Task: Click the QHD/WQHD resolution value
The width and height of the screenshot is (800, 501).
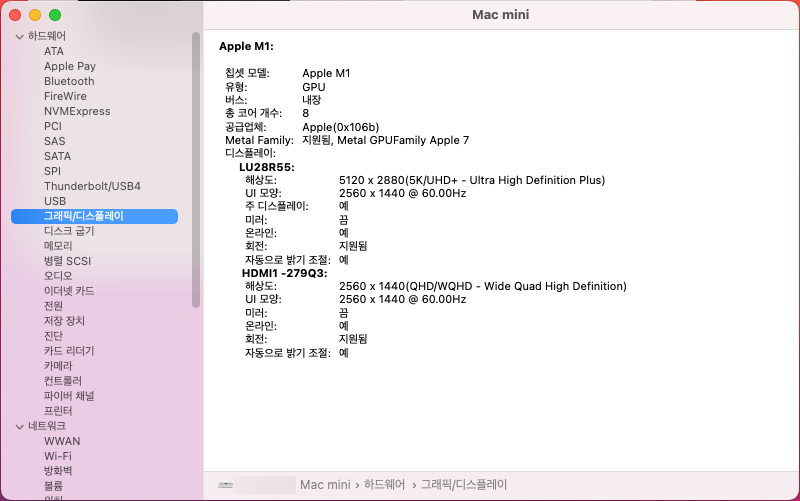Action: pyautogui.click(x=482, y=286)
